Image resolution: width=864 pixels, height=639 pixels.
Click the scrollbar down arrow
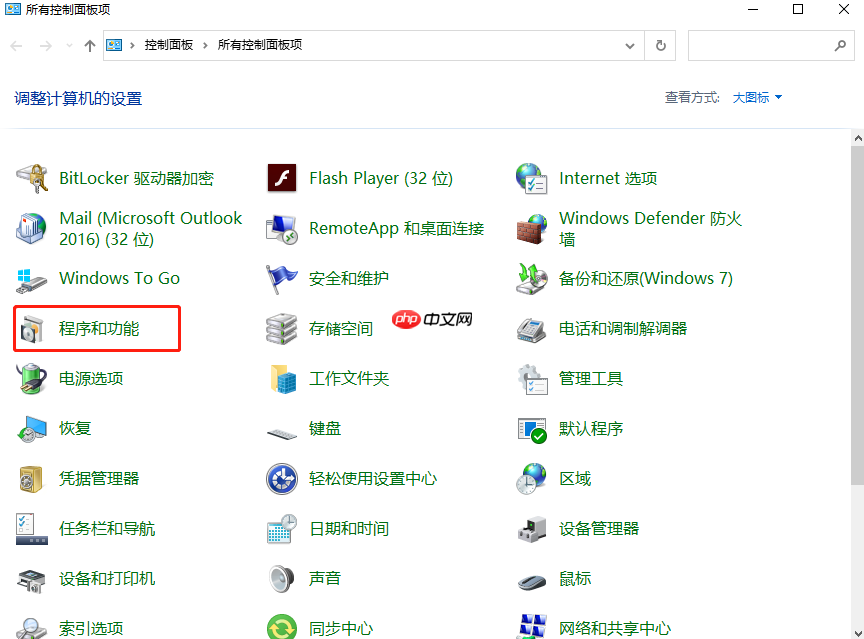pos(857,632)
